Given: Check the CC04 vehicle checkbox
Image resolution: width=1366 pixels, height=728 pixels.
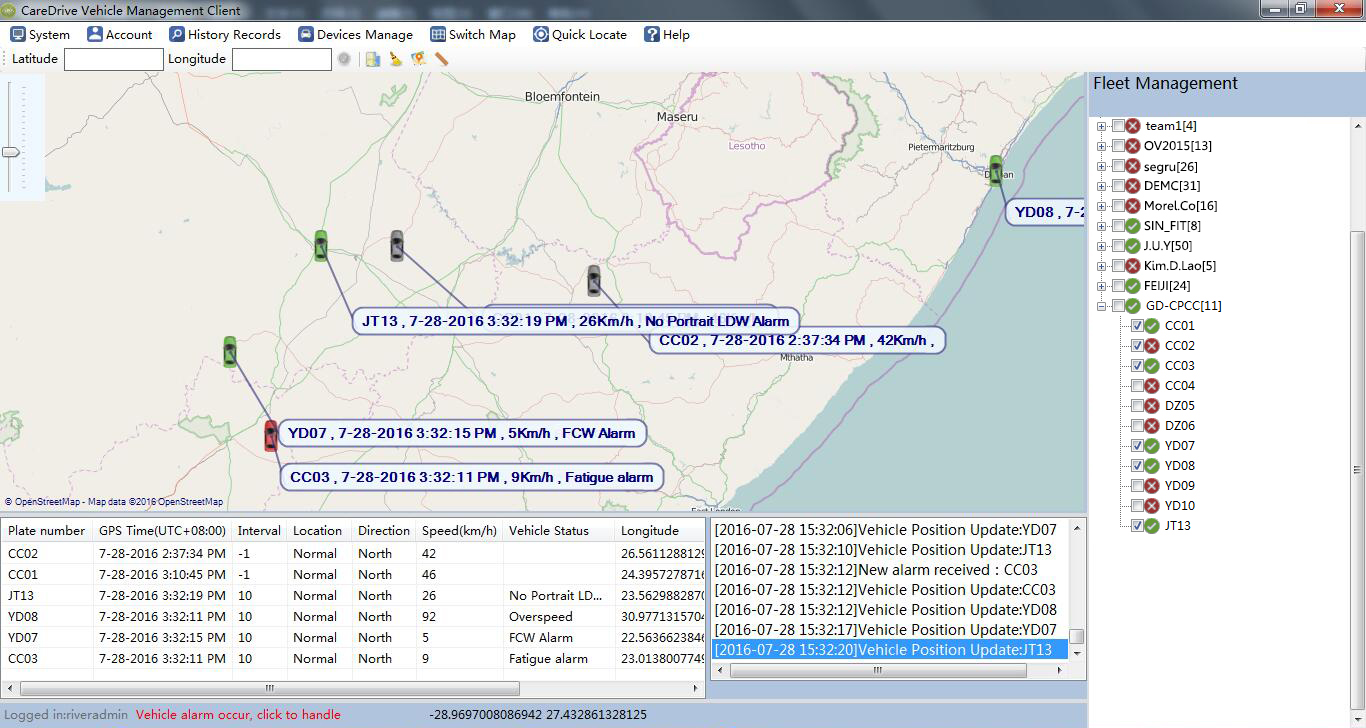Looking at the screenshot, I should (x=1137, y=386).
